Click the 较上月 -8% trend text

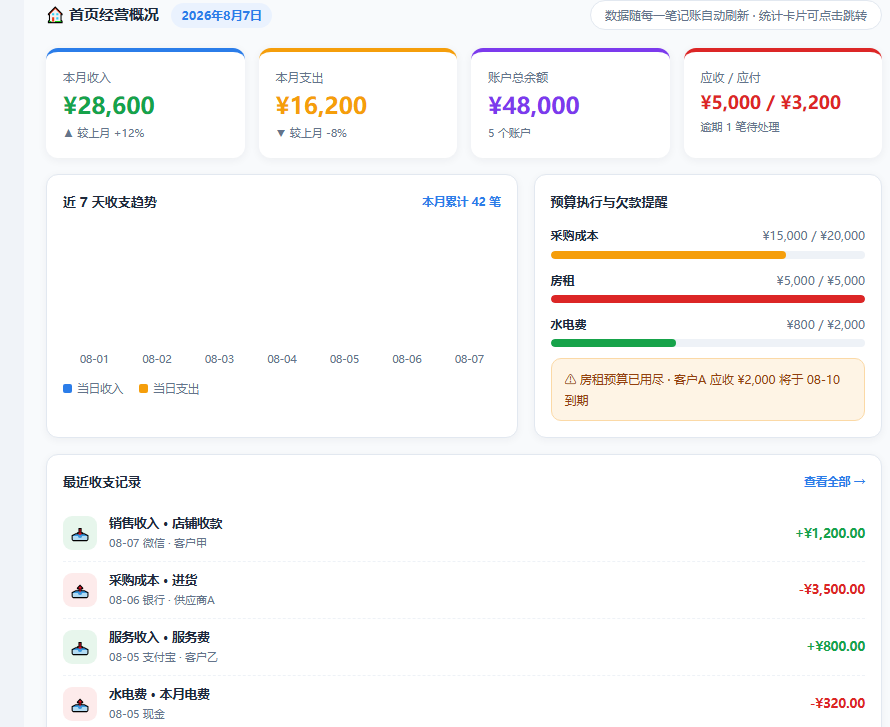point(311,133)
